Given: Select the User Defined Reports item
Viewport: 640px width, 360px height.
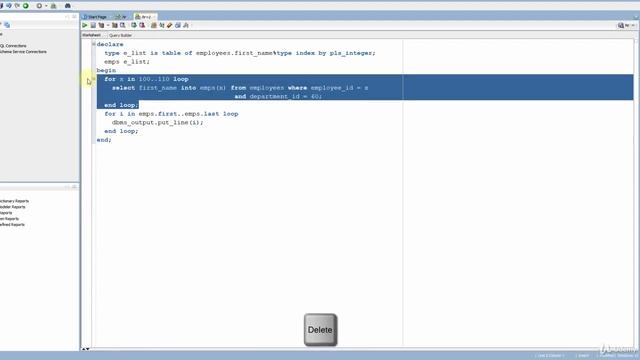Looking at the screenshot, I should [x=12, y=224].
